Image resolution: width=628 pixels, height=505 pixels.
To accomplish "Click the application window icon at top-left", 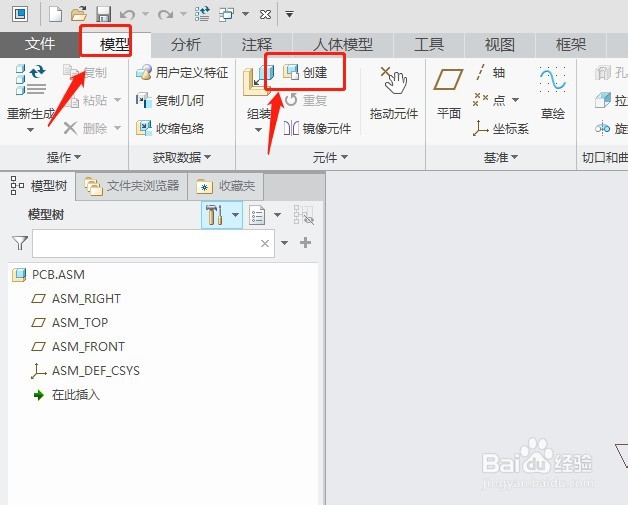I will [20, 14].
